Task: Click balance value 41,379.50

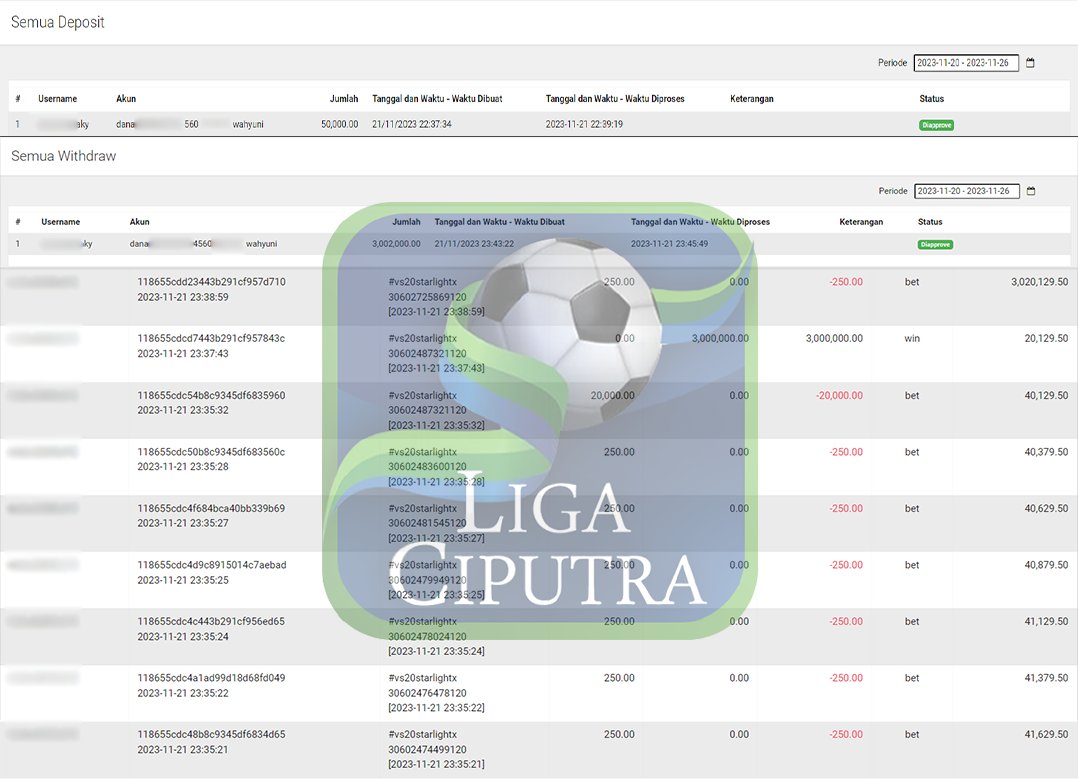Action: [1046, 677]
